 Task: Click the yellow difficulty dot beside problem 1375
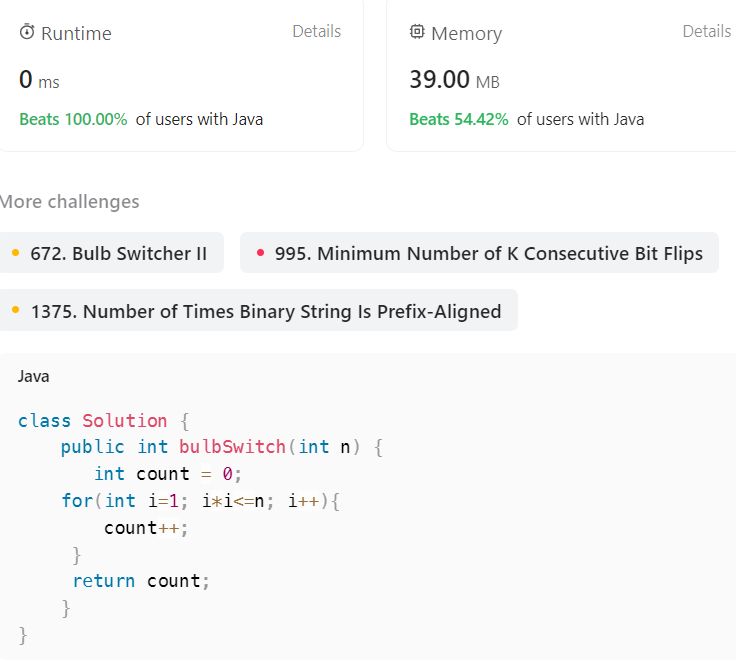[x=16, y=311]
